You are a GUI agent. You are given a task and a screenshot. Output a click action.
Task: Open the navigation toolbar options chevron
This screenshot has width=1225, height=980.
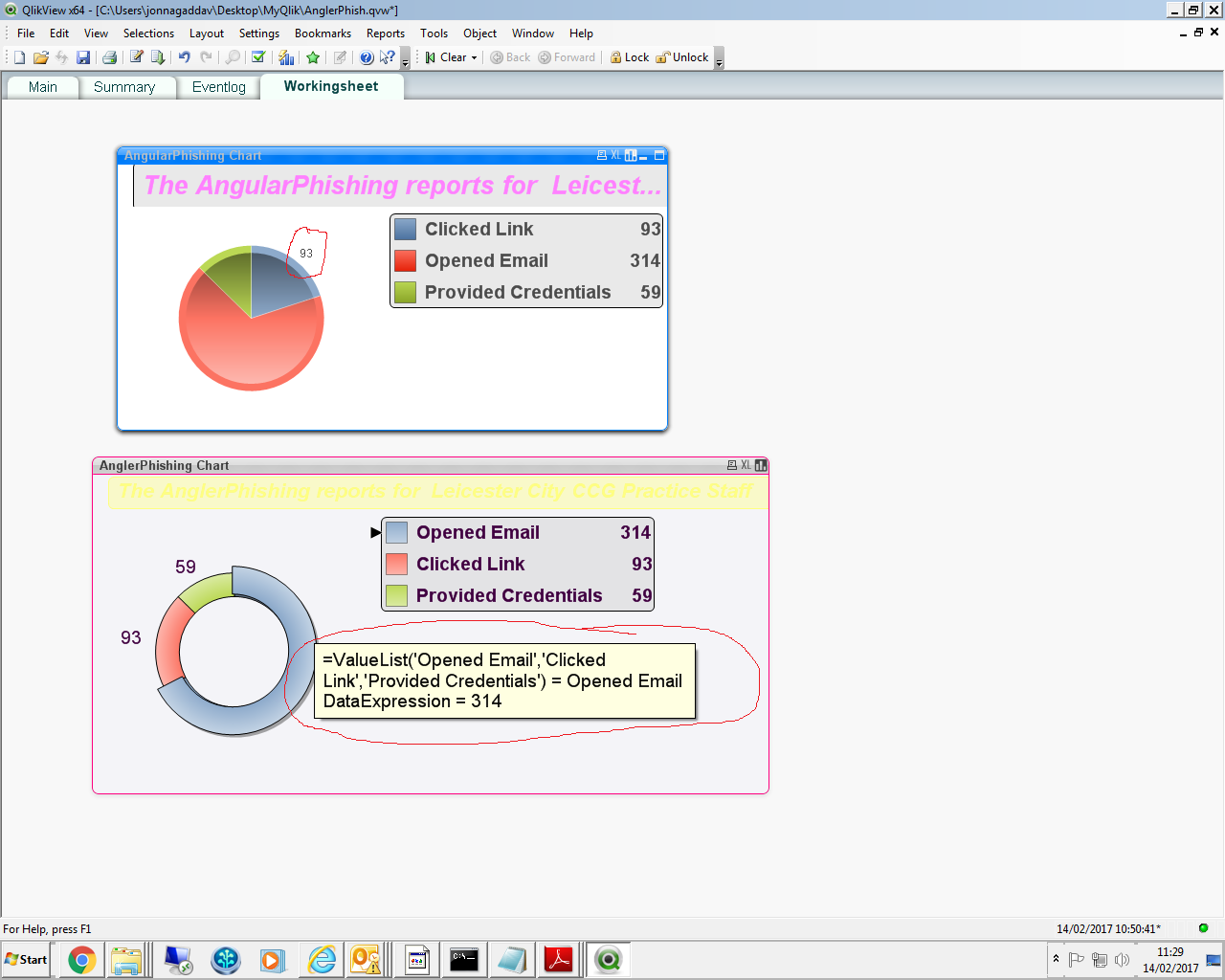tap(719, 59)
